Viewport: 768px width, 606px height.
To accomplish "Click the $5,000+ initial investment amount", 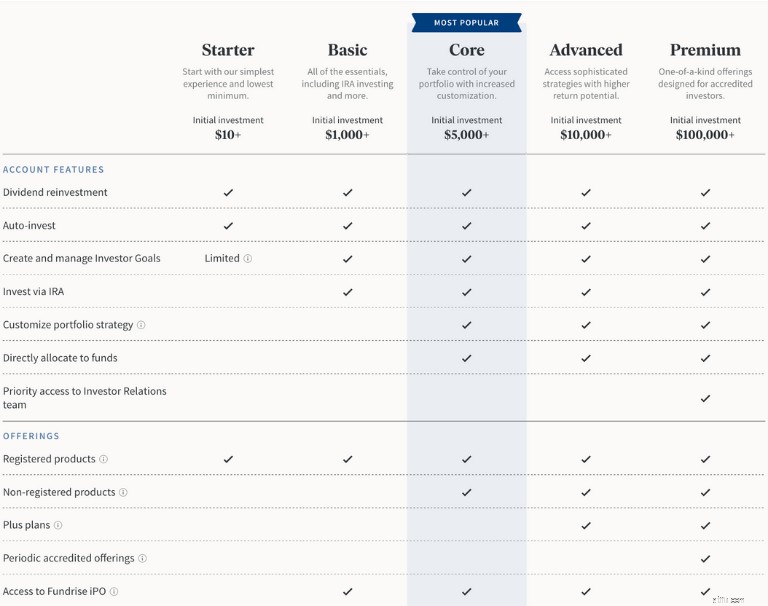I will tap(467, 135).
